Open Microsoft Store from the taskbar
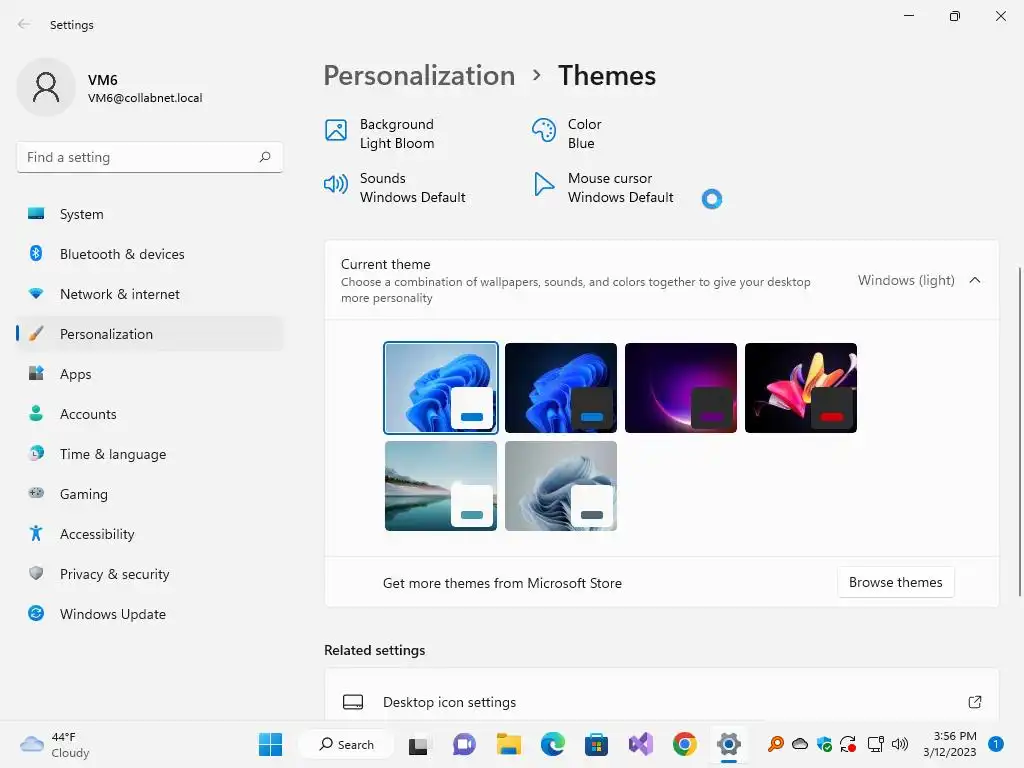Screen dimensions: 1024x768 point(596,744)
